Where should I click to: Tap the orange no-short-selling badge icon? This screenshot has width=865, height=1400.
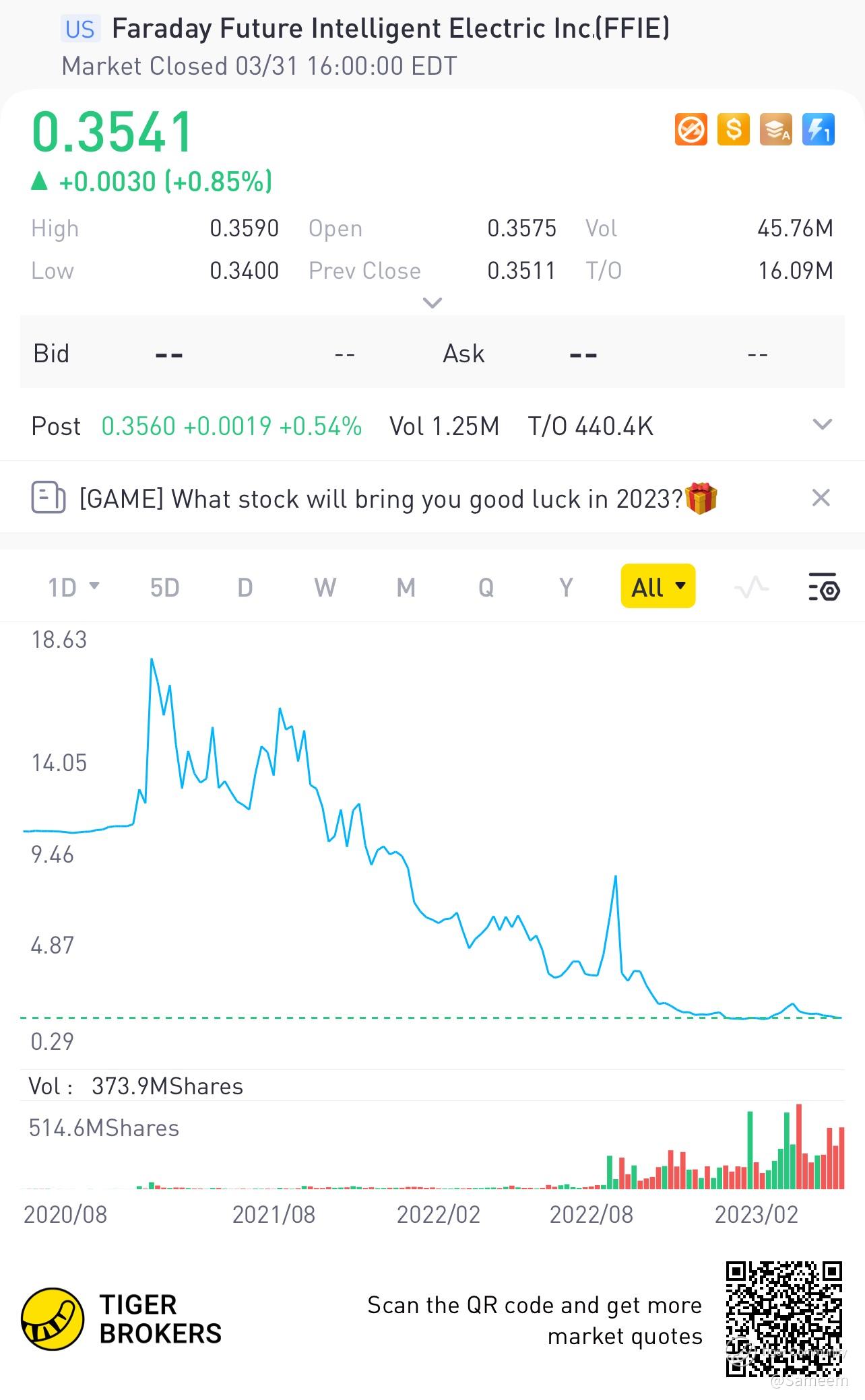point(691,129)
